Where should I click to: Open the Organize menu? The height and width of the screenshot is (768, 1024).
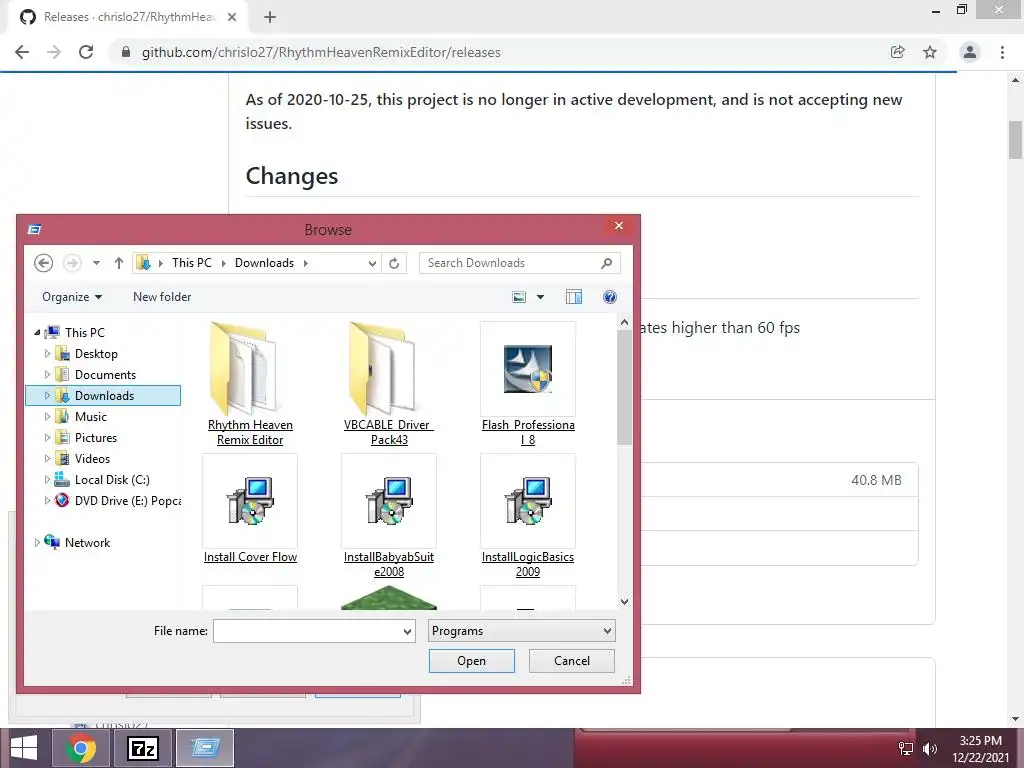[72, 297]
